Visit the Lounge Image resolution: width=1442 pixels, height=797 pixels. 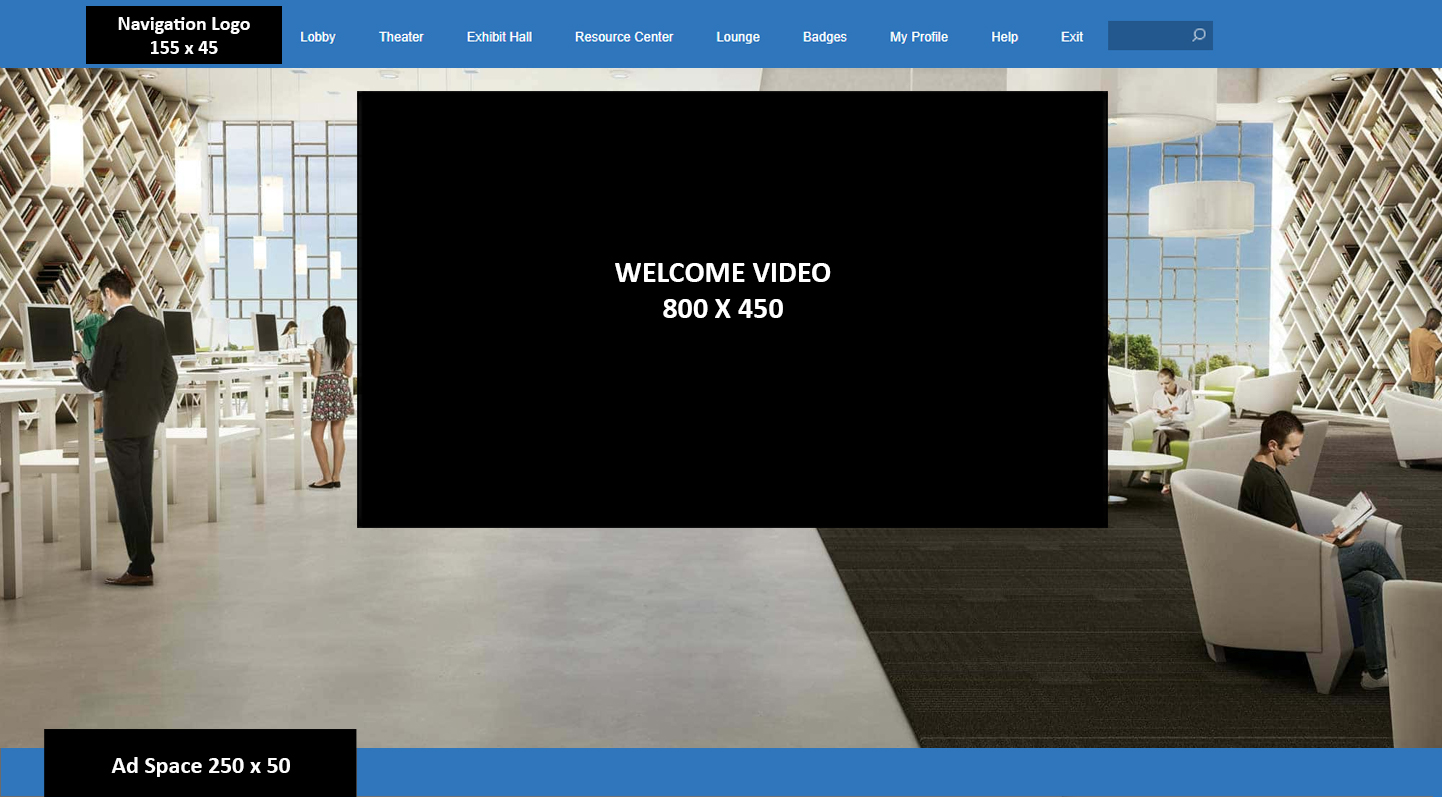pyautogui.click(x=738, y=37)
